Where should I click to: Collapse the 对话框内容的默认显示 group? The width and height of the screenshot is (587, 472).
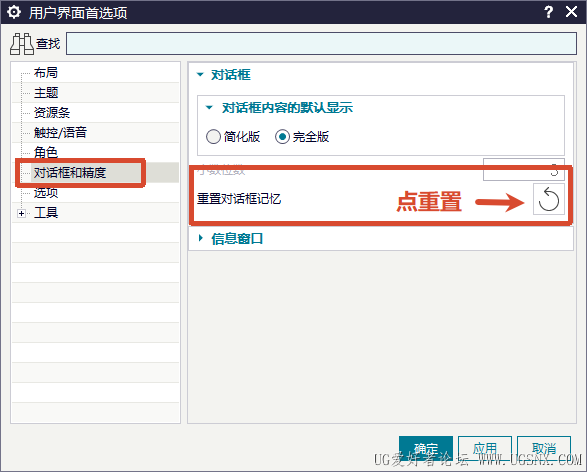(209, 108)
